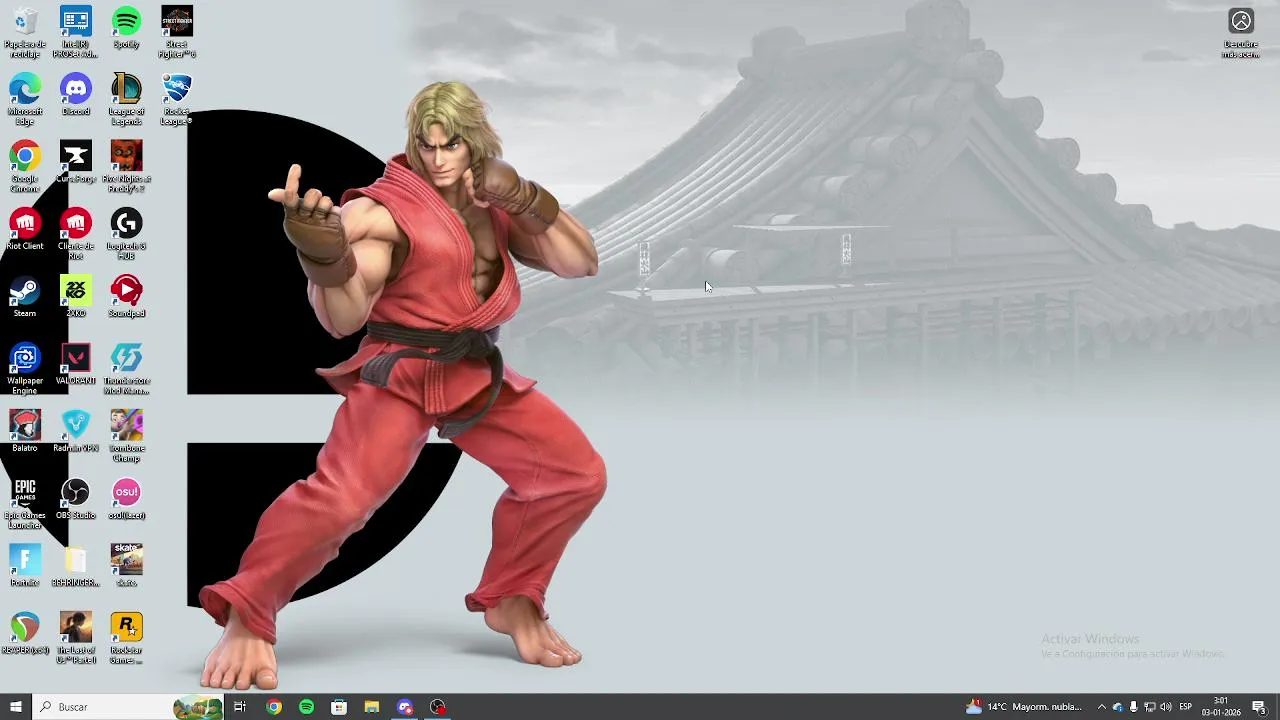
Task: Open Task View from the taskbar
Action: (240, 707)
